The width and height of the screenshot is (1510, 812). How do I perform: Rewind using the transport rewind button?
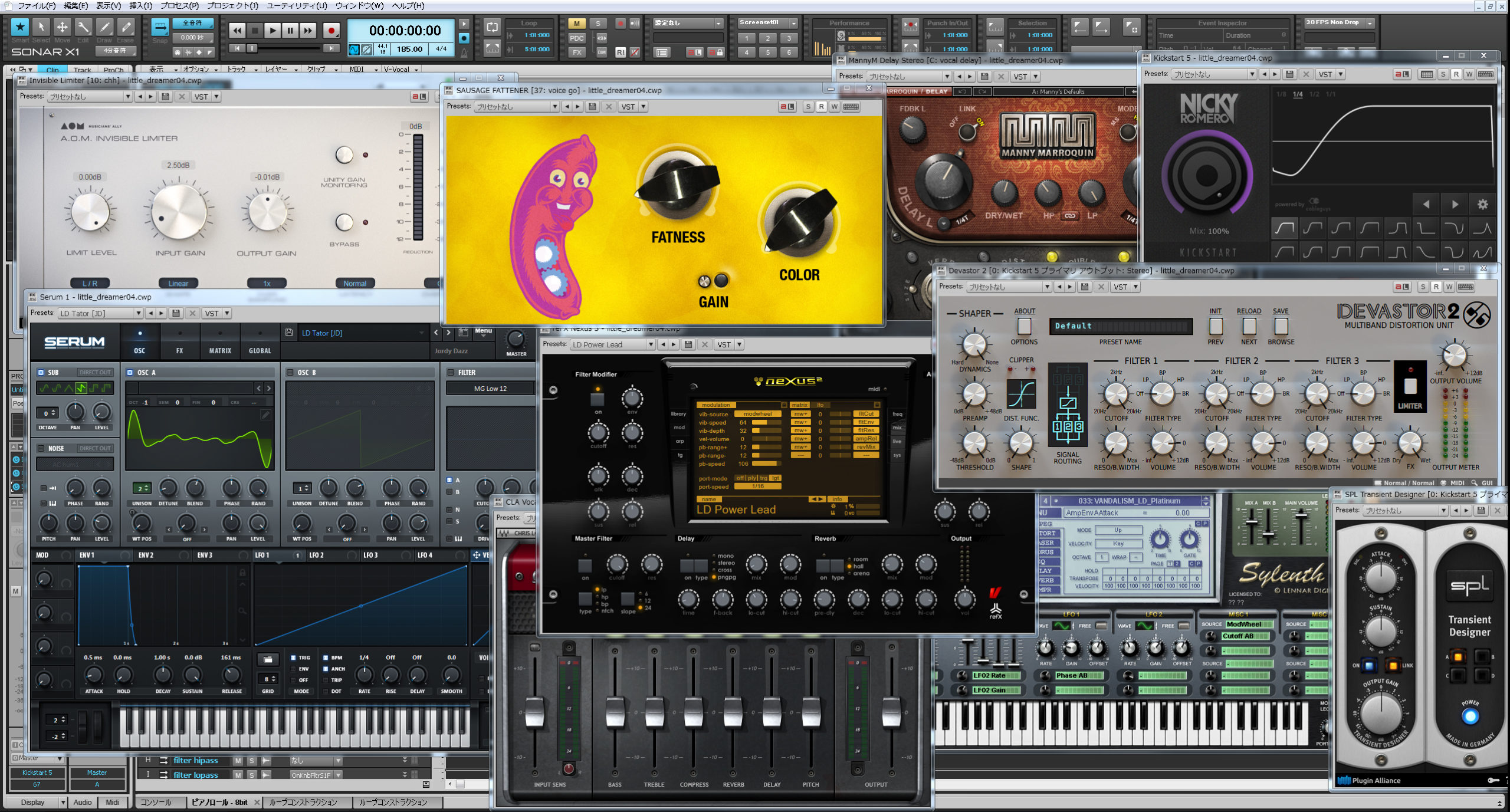[237, 31]
